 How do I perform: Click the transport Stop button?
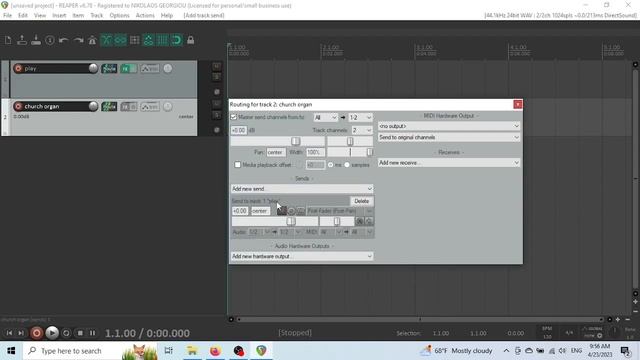click(80, 333)
